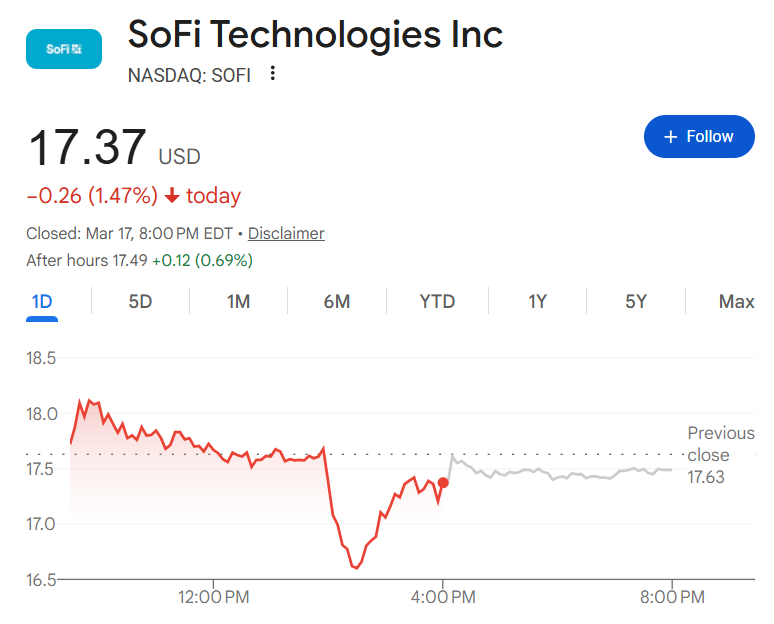774x624 pixels.
Task: Click the SoFi logo icon
Action: [64, 49]
